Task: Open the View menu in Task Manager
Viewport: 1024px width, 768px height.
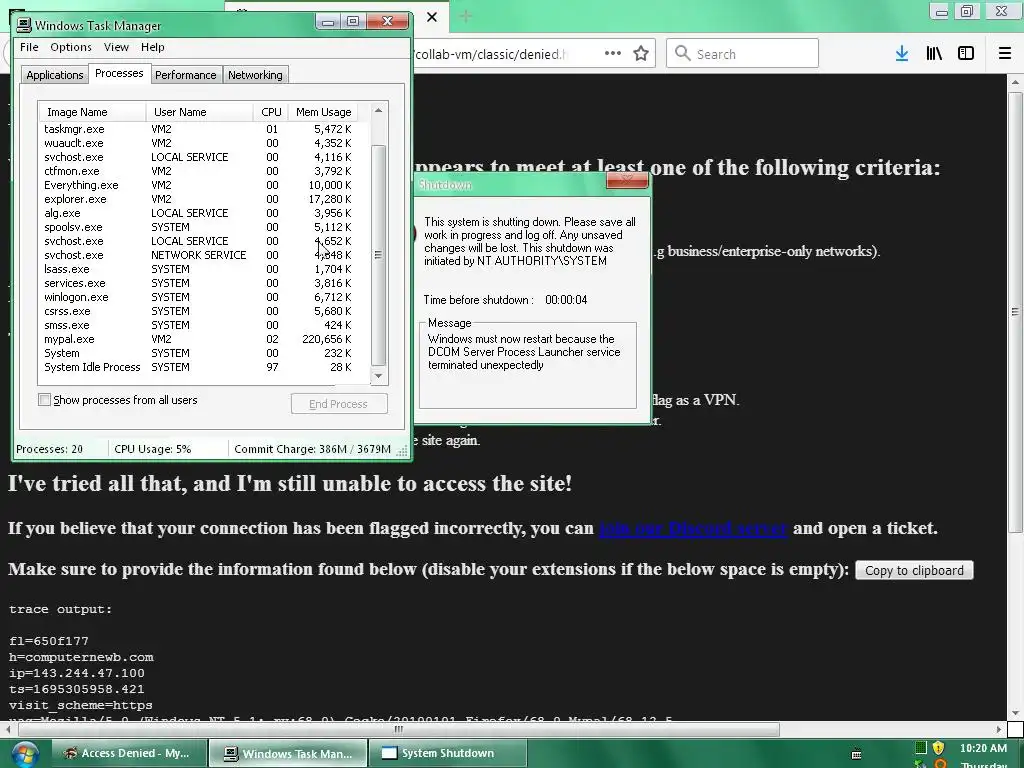Action: [116, 47]
